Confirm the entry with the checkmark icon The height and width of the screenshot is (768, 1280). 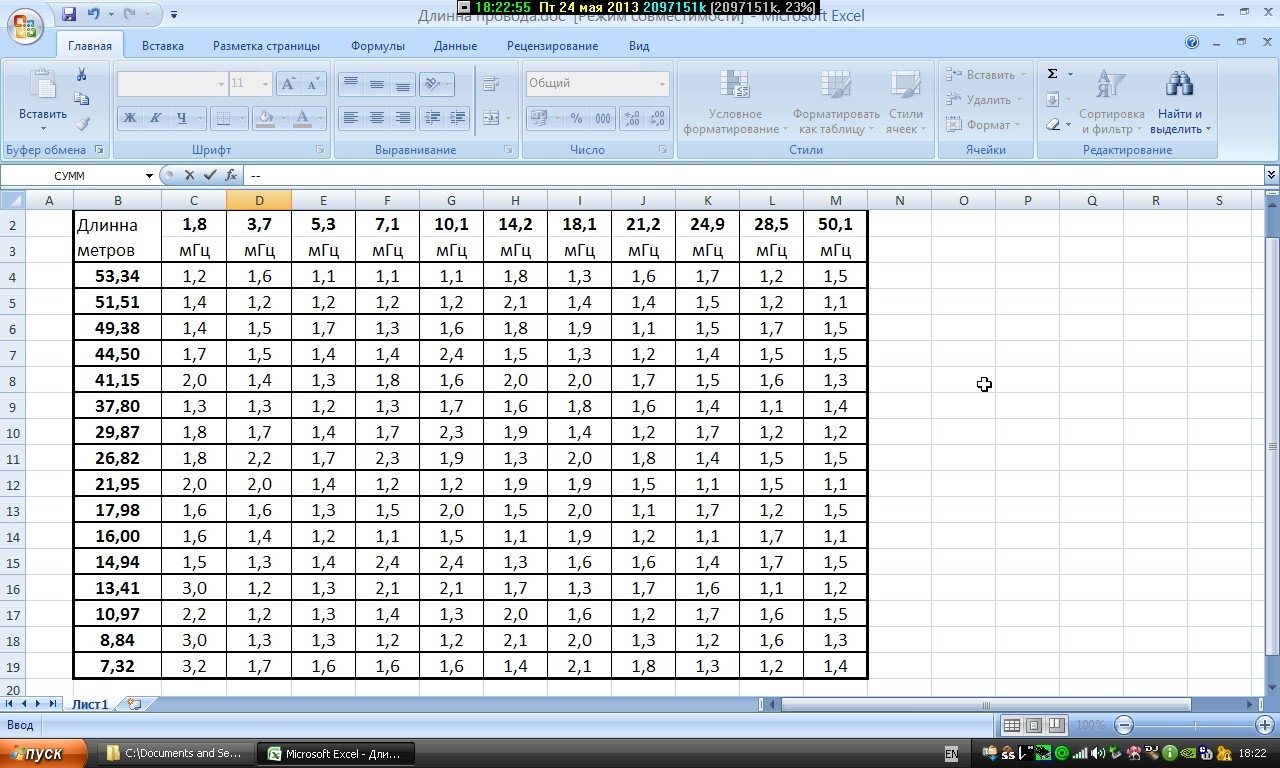coord(209,175)
